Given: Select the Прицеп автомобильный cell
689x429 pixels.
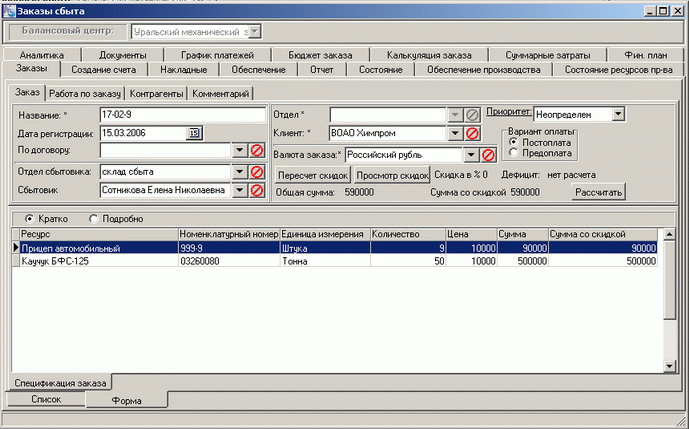Looking at the screenshot, I should tap(99, 248).
